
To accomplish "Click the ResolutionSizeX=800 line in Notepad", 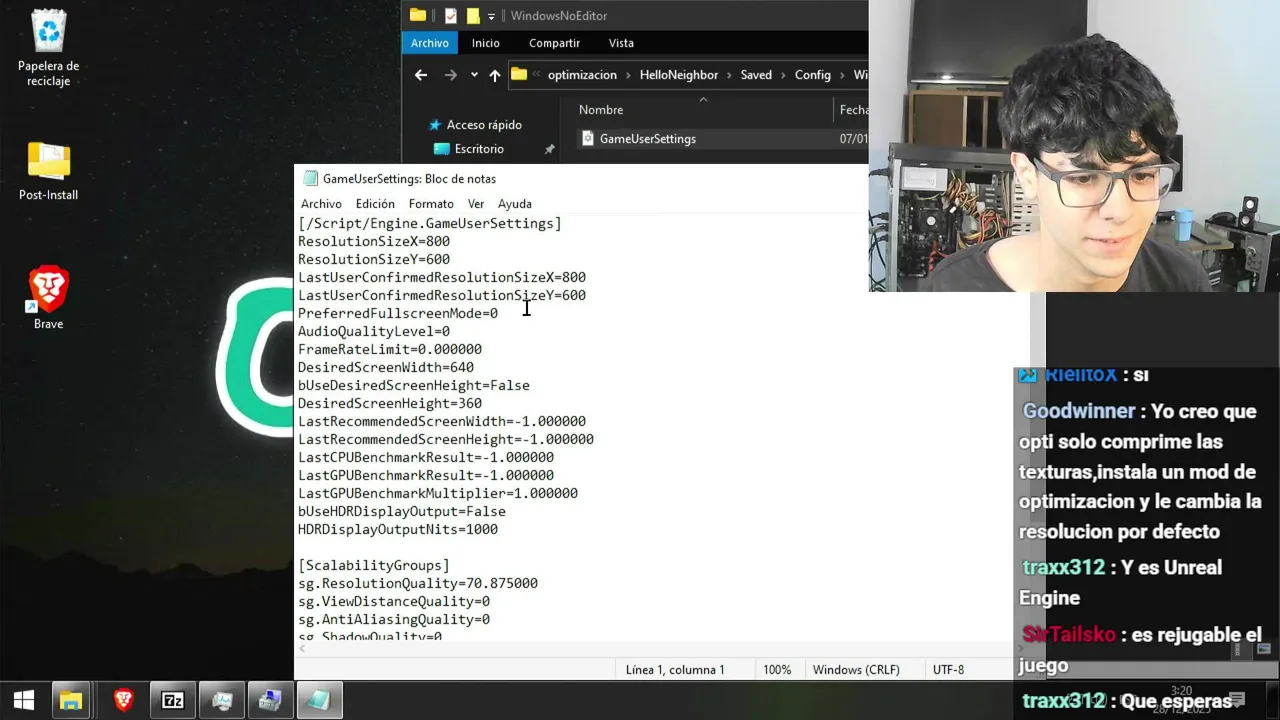I will tap(374, 241).
